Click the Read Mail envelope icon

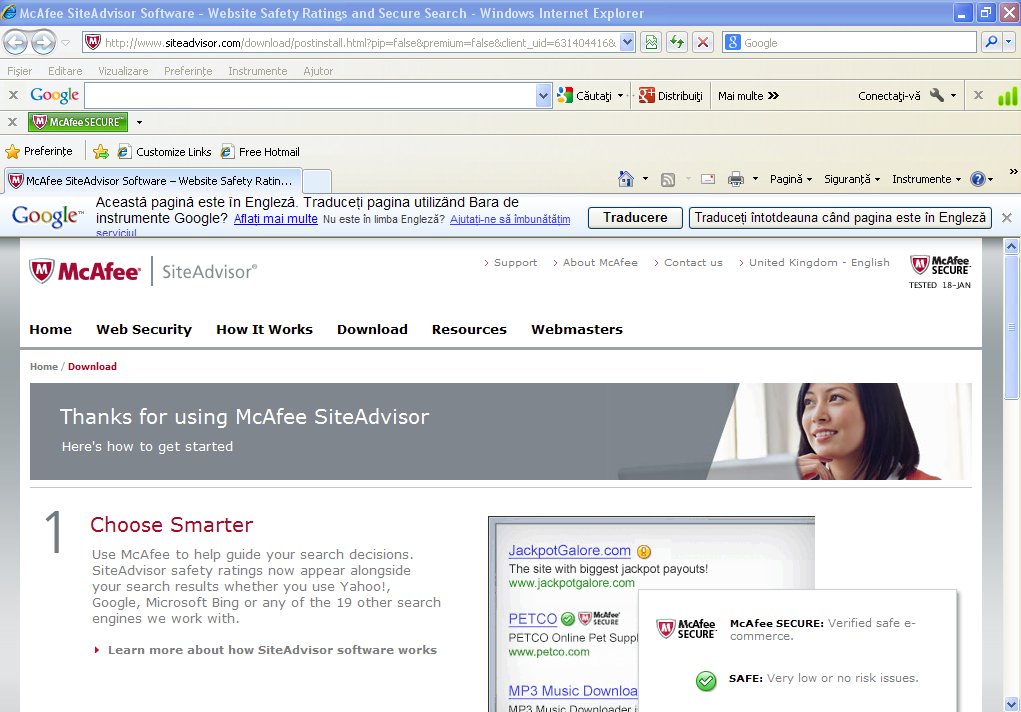(x=708, y=179)
